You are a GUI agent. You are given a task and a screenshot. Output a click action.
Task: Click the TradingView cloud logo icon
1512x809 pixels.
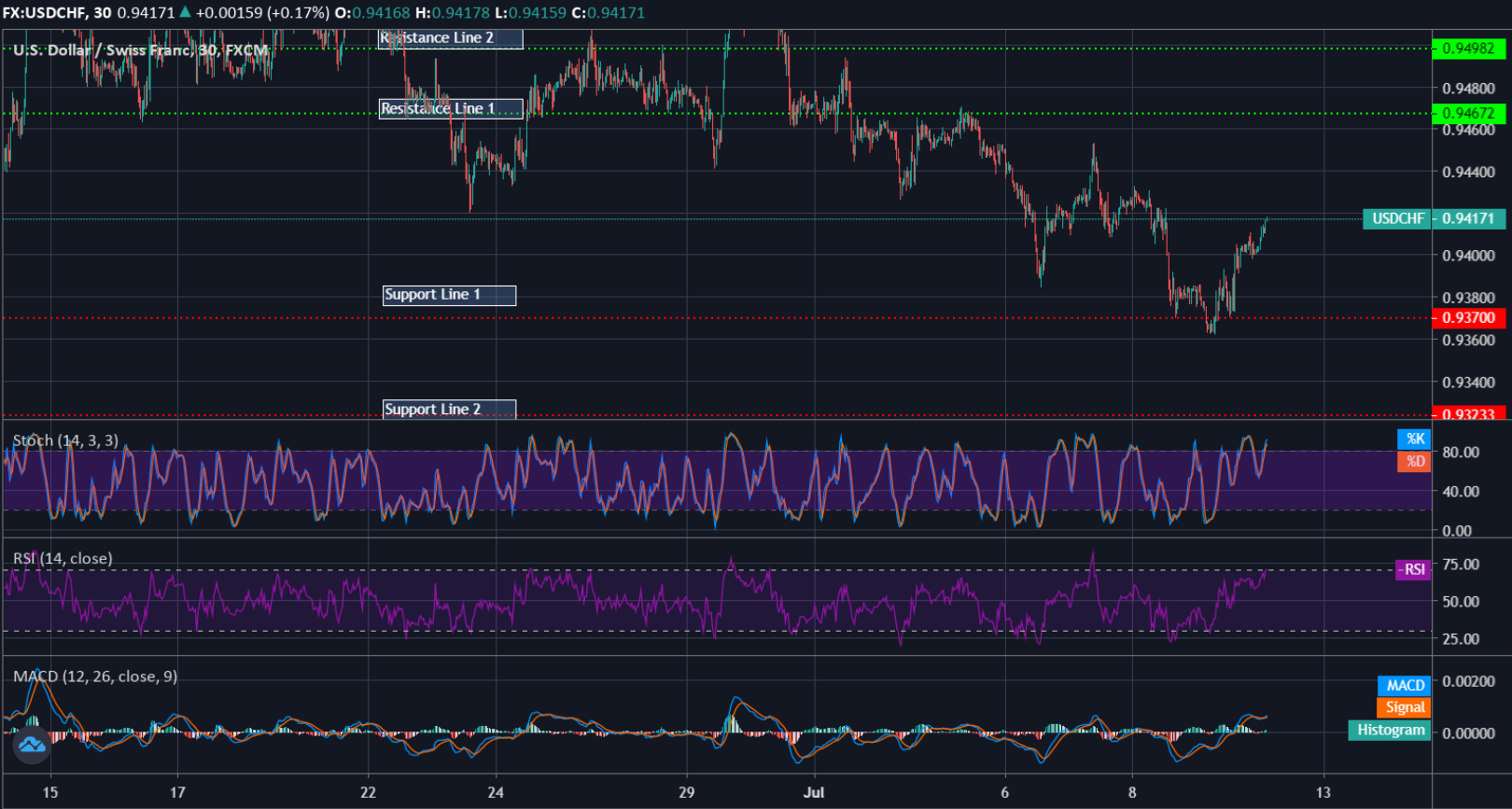(x=32, y=745)
